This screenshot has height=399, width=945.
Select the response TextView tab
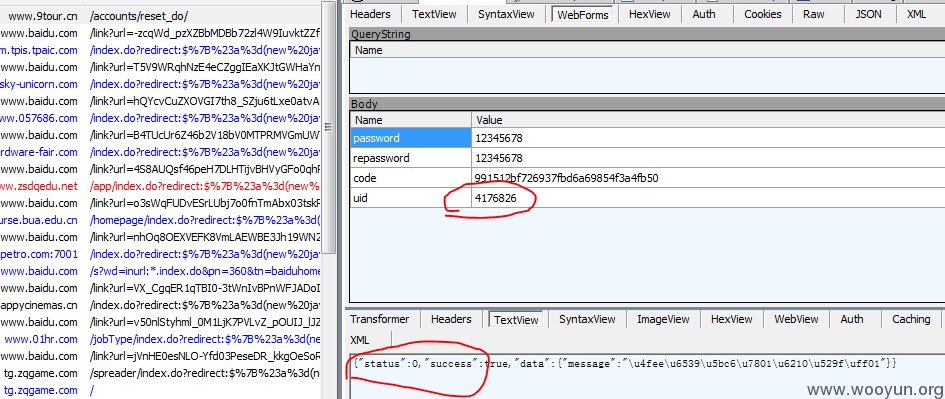[515, 319]
